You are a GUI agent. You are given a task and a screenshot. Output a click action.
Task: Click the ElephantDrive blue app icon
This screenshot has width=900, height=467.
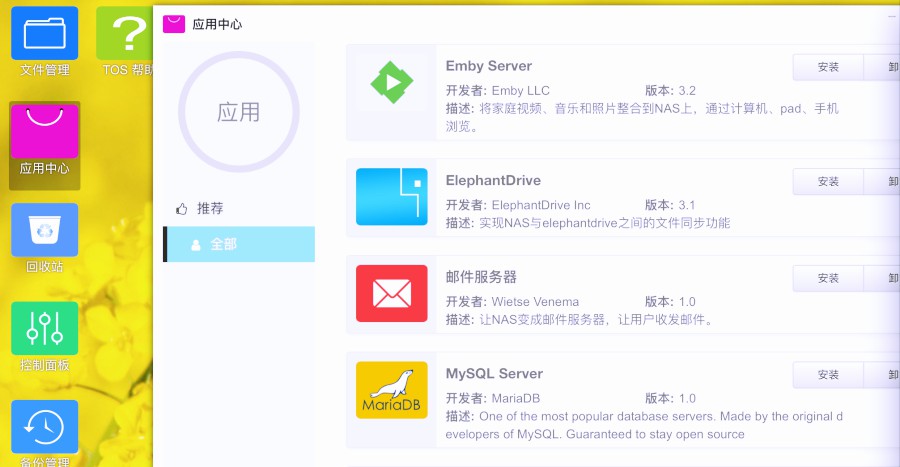391,197
